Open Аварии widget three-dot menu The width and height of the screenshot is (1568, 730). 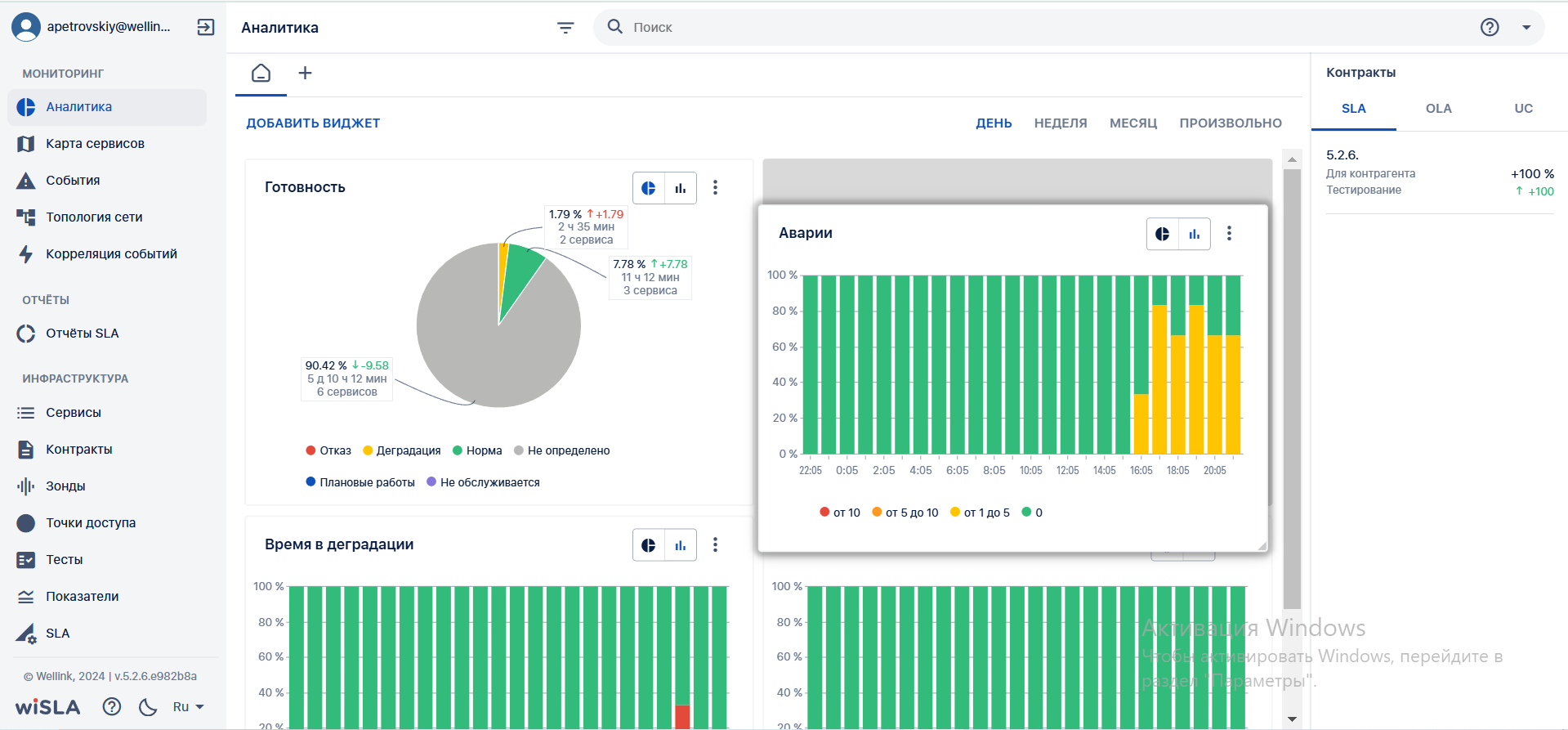pyautogui.click(x=1229, y=234)
